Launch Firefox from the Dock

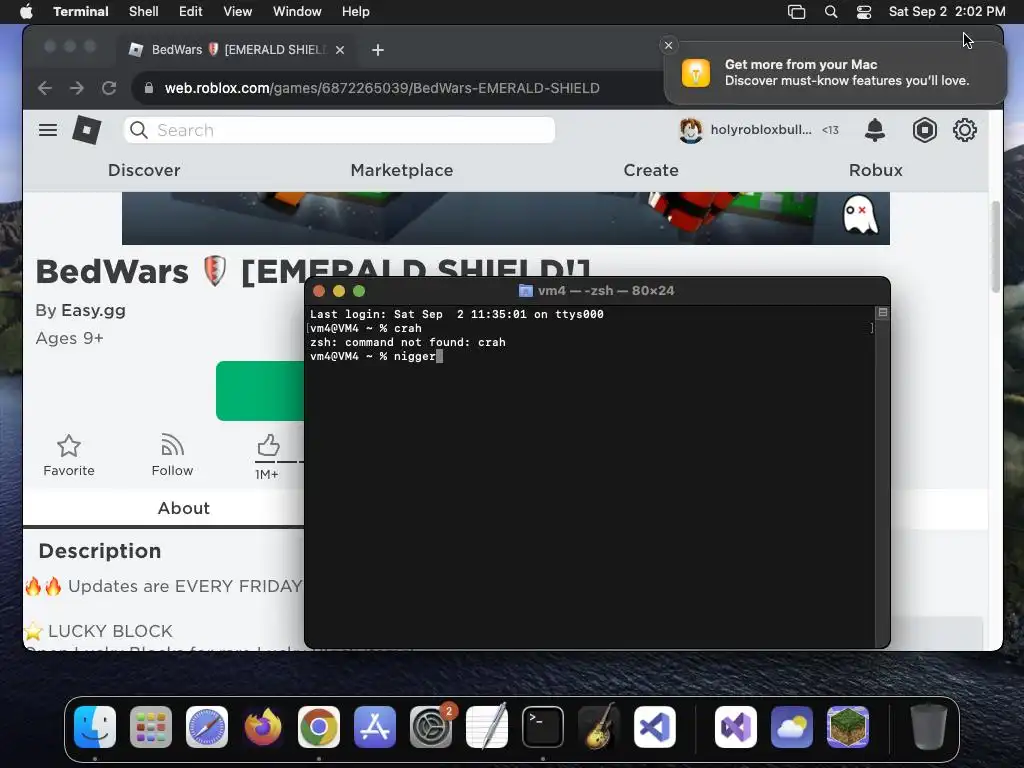[x=263, y=727]
